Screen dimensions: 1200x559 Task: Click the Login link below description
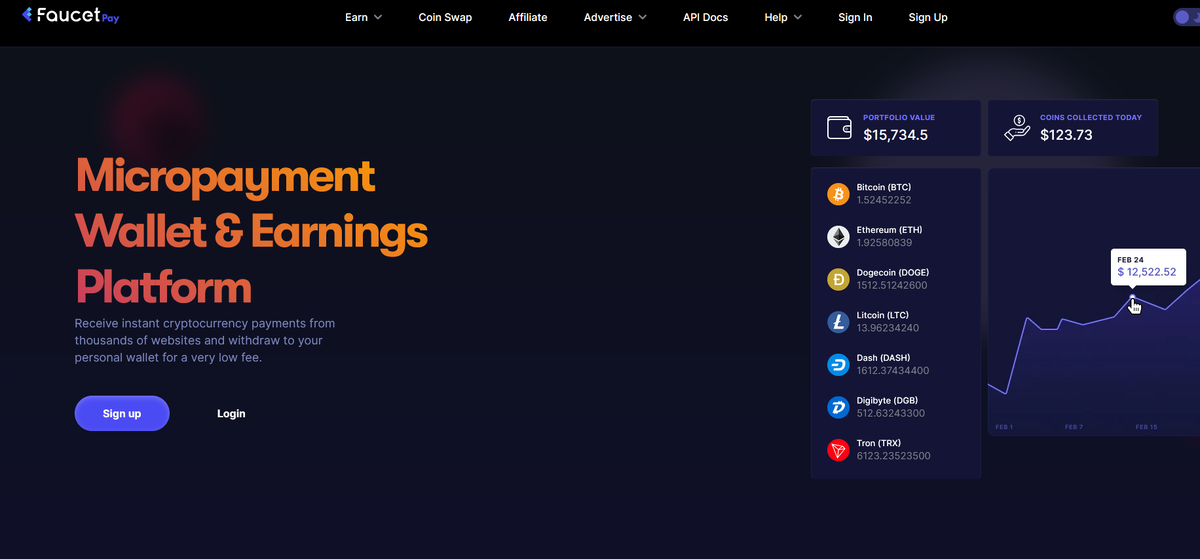pos(231,413)
